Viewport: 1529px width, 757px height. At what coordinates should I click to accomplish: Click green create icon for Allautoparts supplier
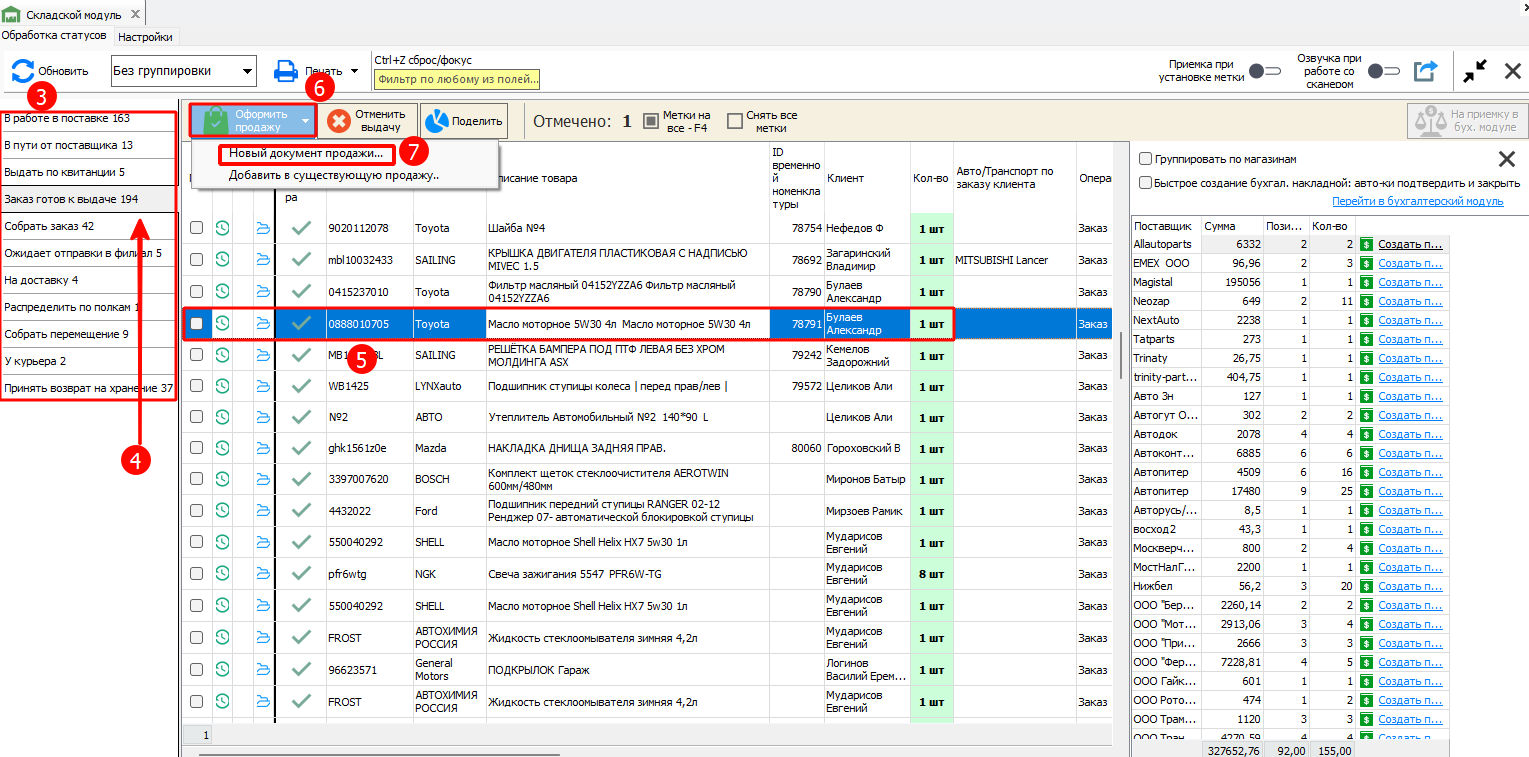coord(1366,244)
